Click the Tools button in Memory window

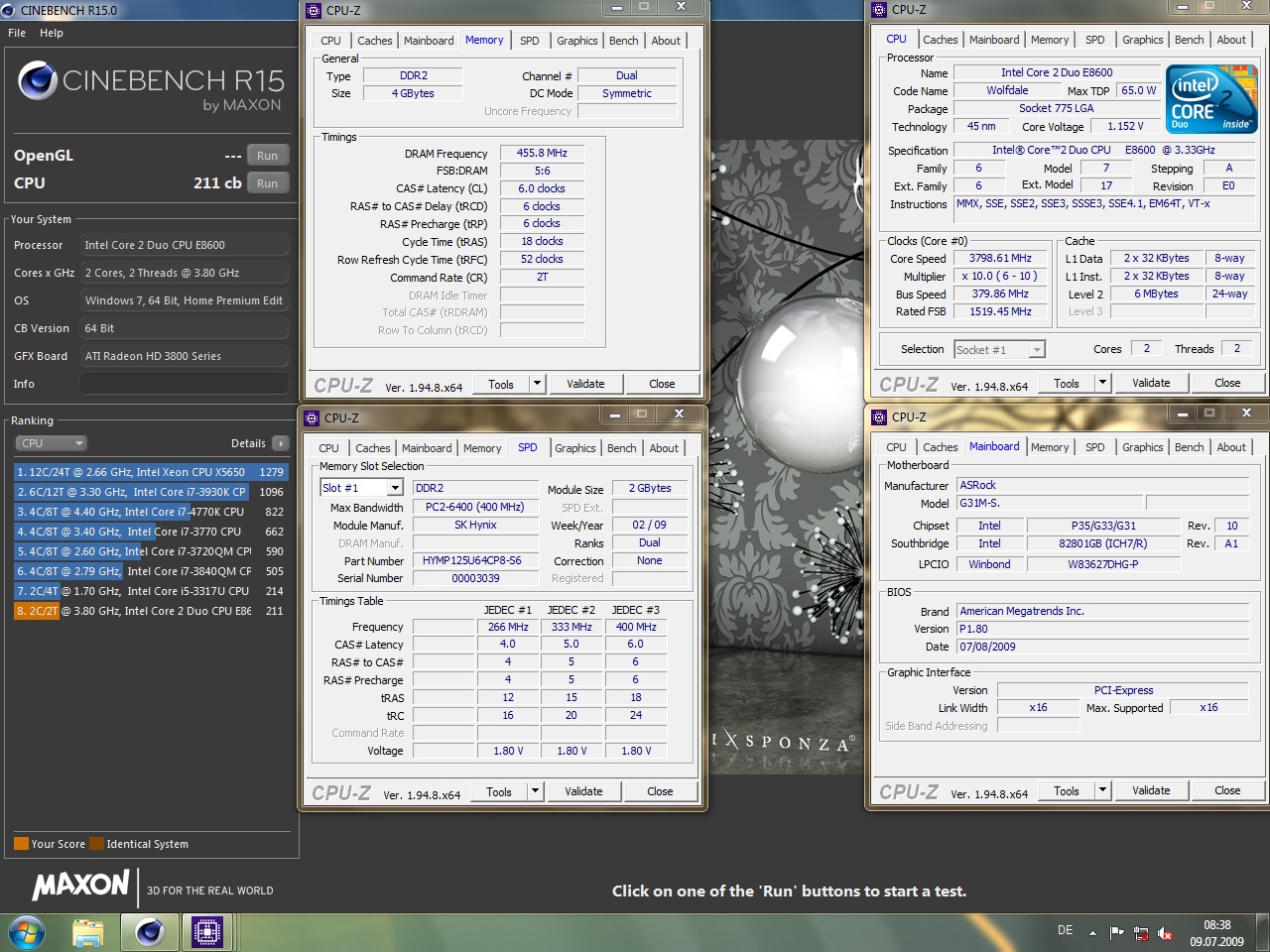click(501, 384)
